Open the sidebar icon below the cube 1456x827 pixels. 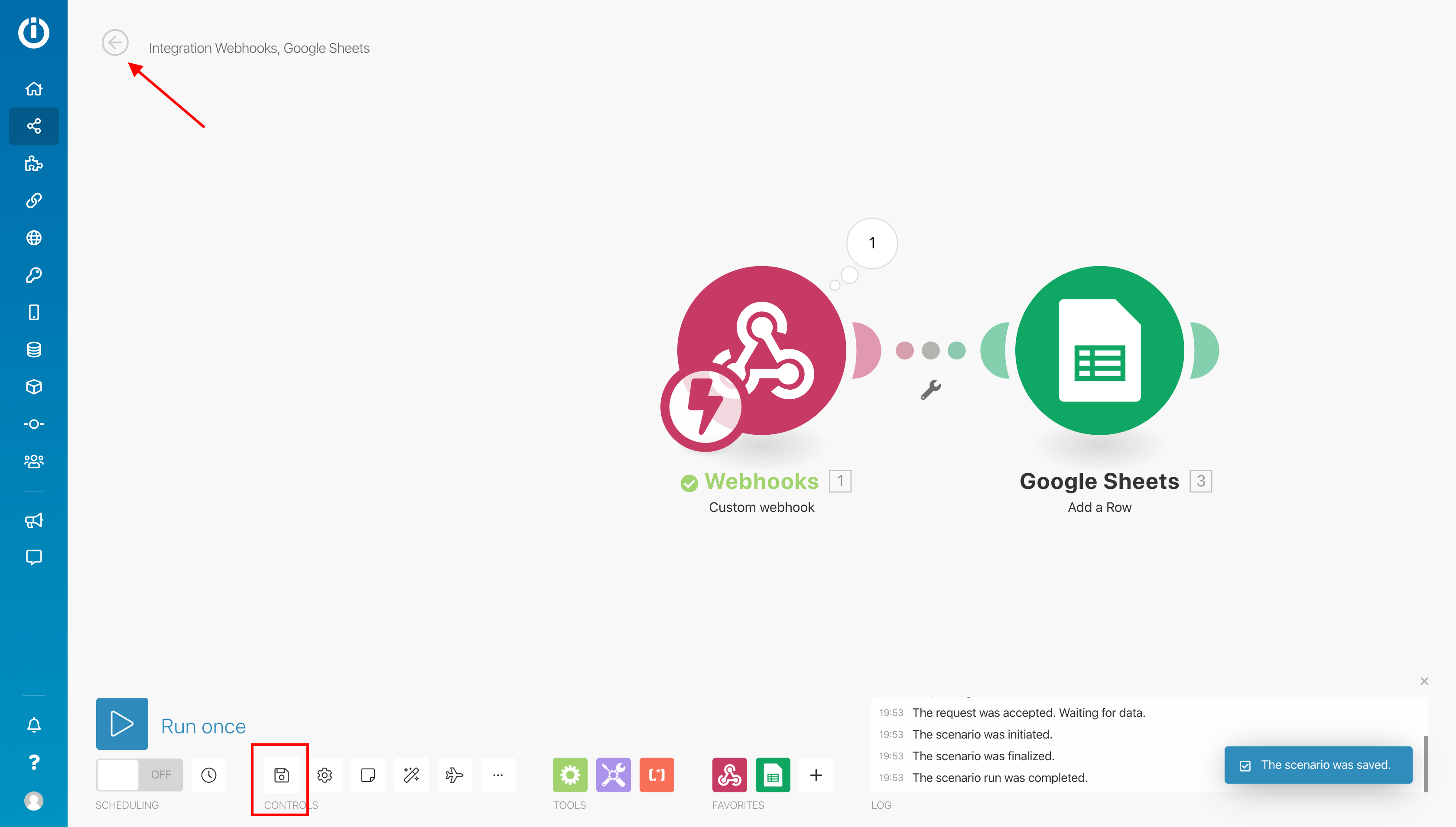(x=33, y=424)
